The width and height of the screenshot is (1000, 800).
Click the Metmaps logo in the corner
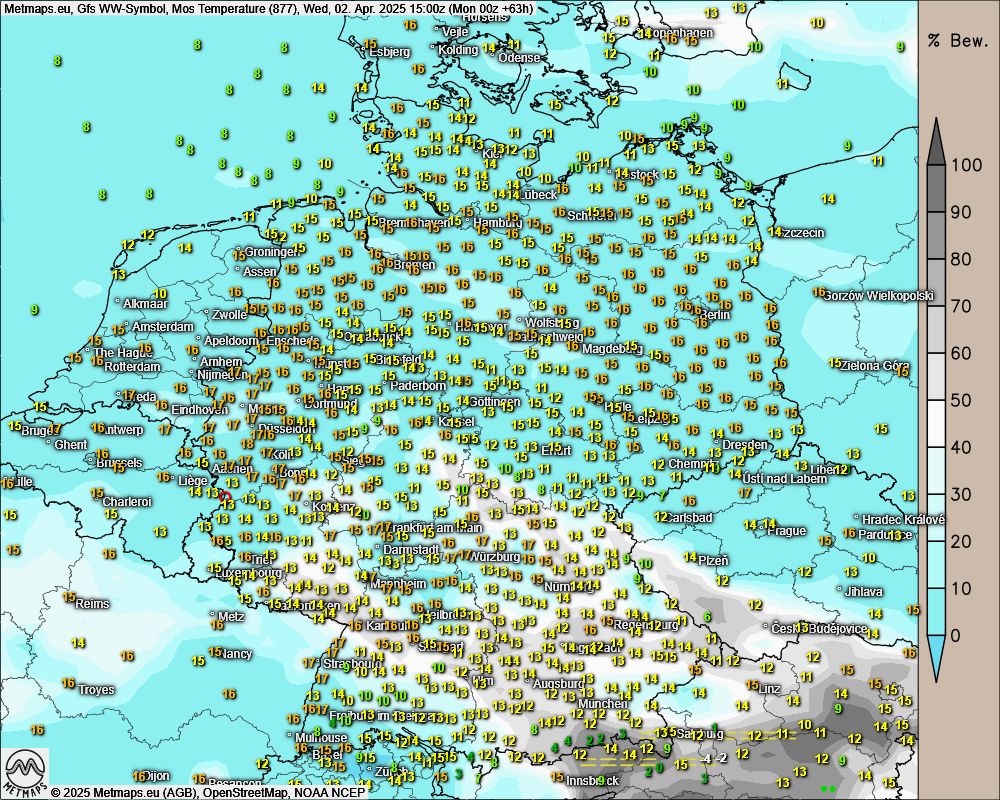25,772
